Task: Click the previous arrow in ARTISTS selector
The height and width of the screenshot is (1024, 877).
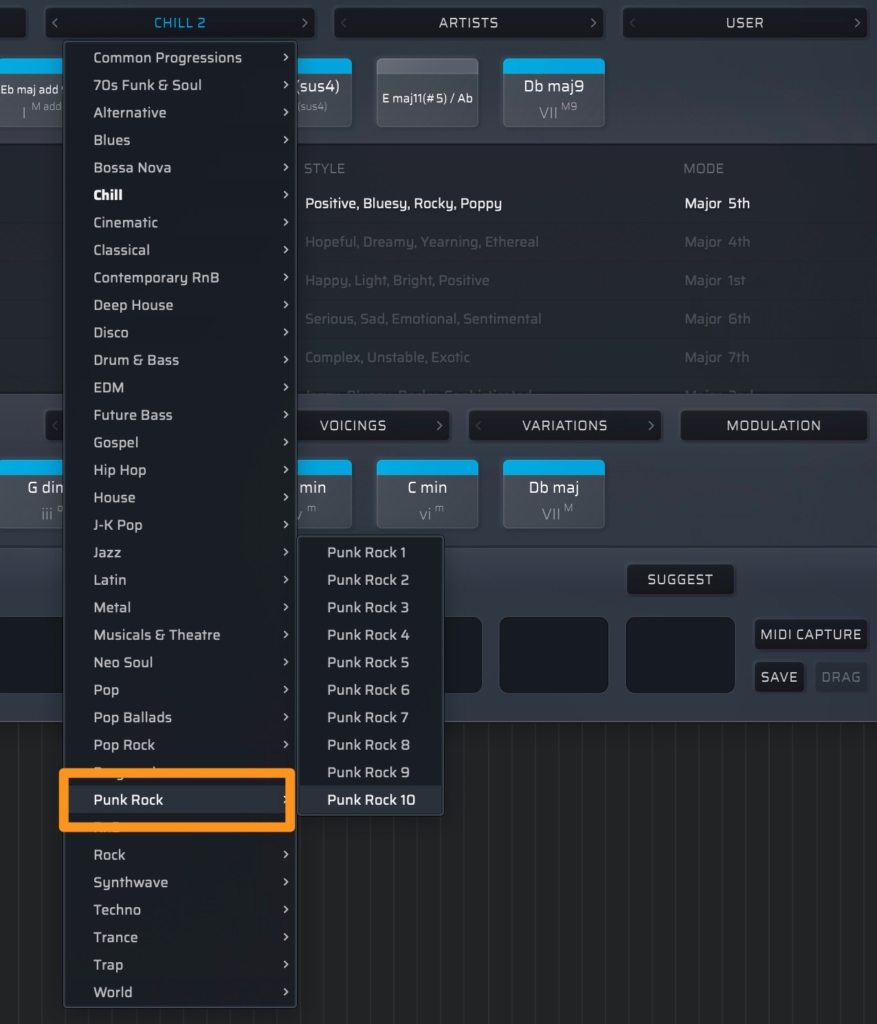Action: tap(345, 23)
